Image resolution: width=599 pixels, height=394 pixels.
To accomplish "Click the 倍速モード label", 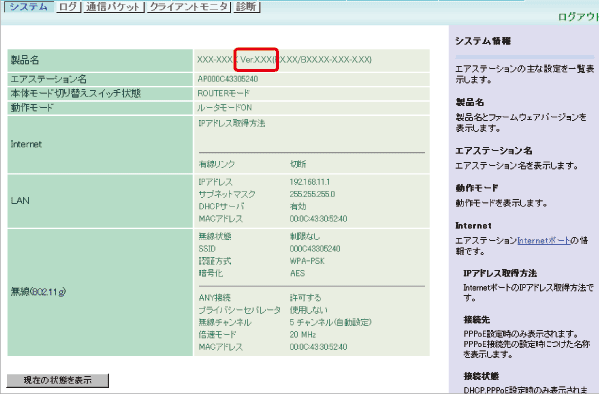I will [217, 334].
